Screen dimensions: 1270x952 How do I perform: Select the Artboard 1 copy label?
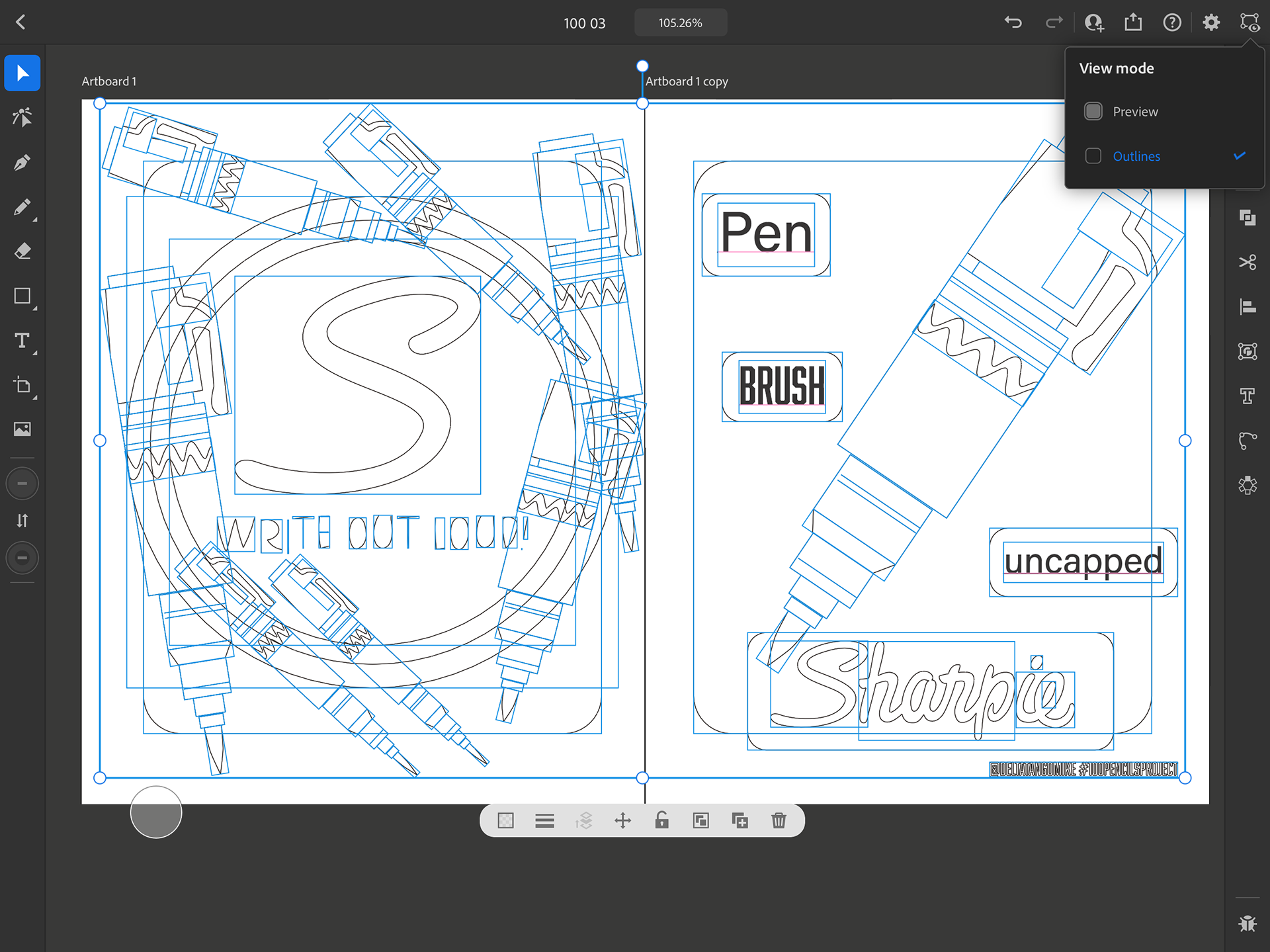(687, 81)
